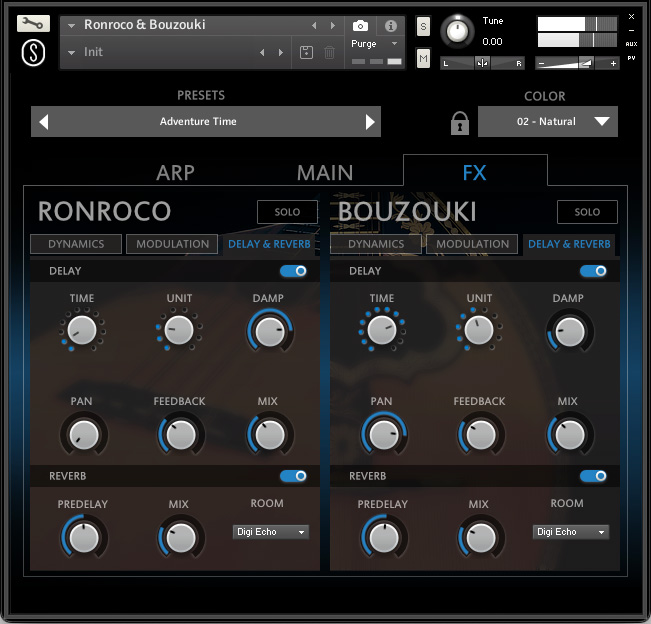Go to next preset with right arrow
The image size is (651, 624).
click(370, 122)
